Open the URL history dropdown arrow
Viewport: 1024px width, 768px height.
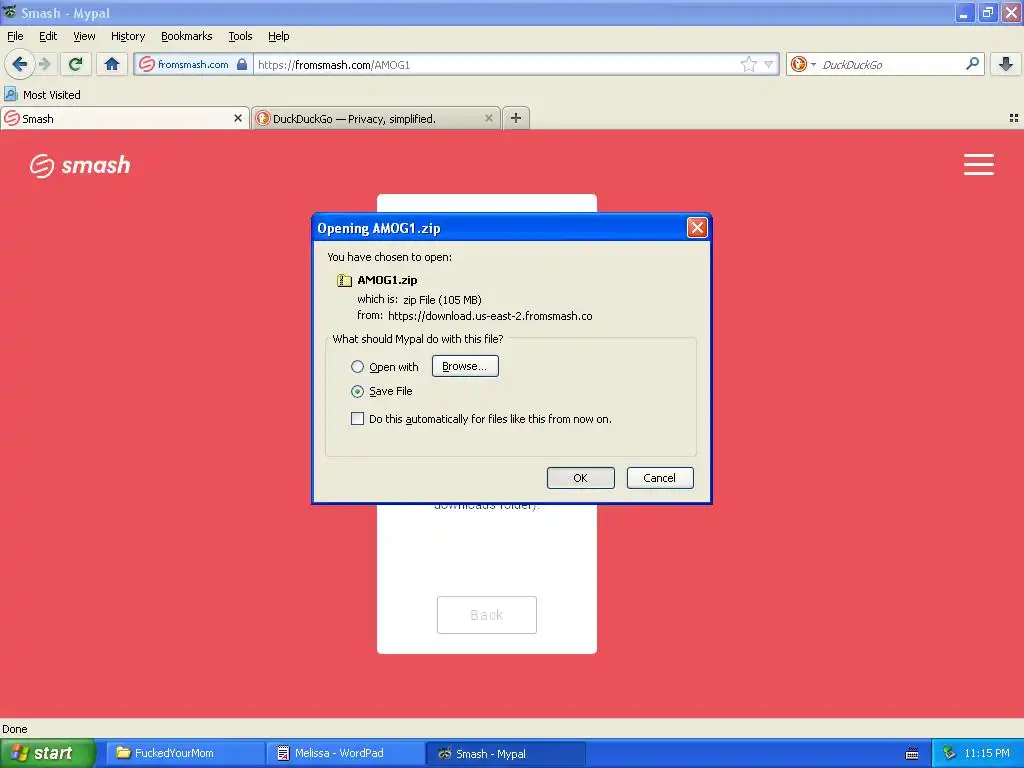point(769,64)
